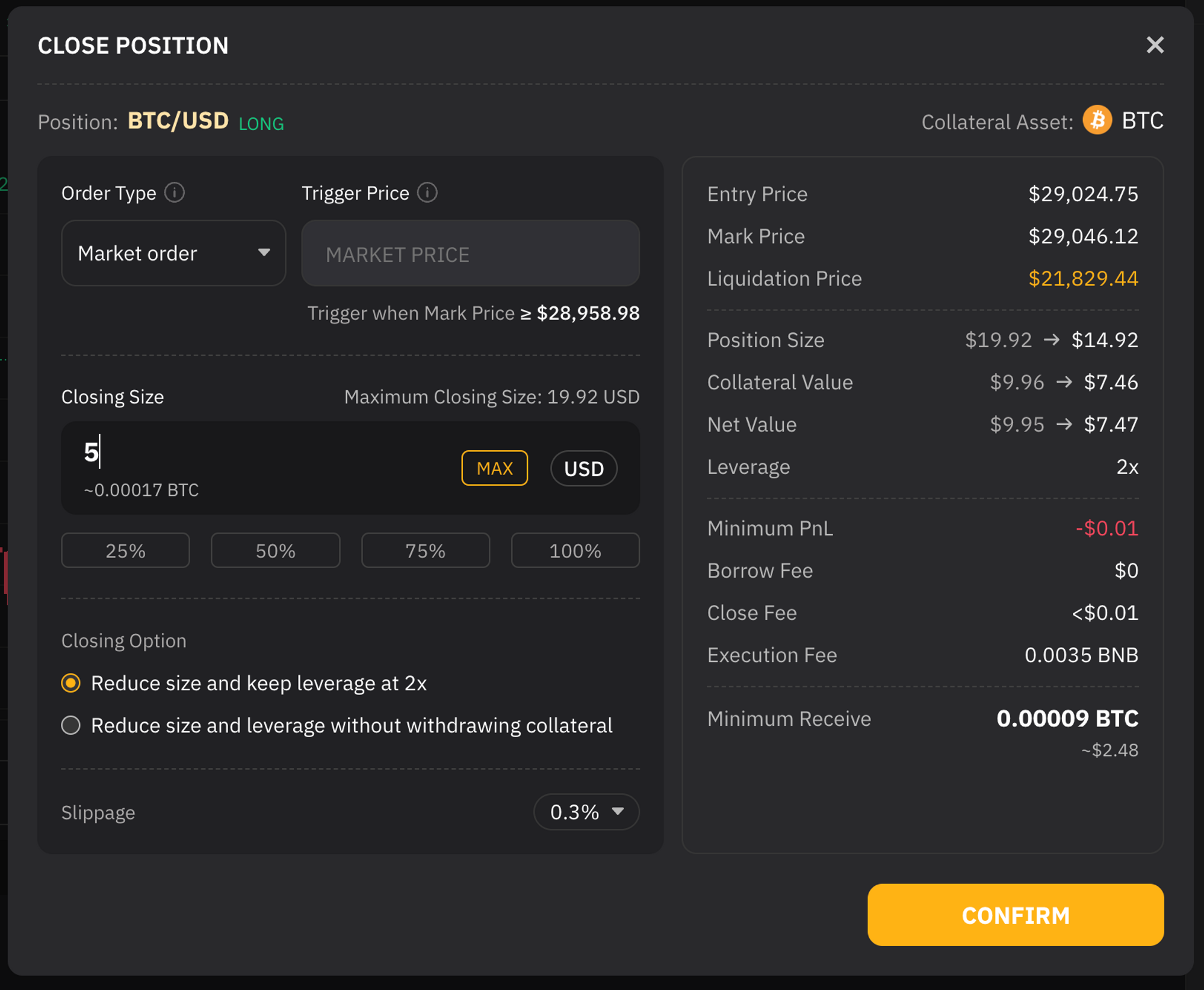Confirm closing the position
1204x990 pixels.
(1015, 915)
